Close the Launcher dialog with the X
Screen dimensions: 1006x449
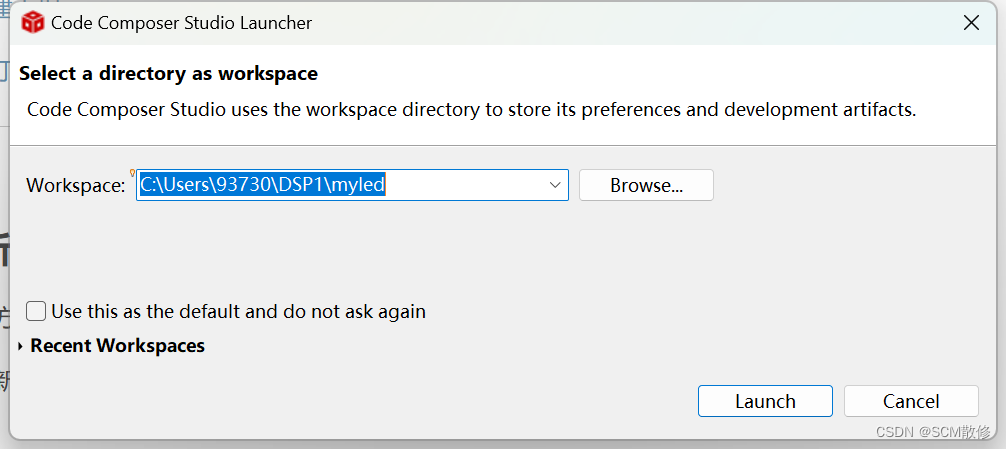point(971,23)
